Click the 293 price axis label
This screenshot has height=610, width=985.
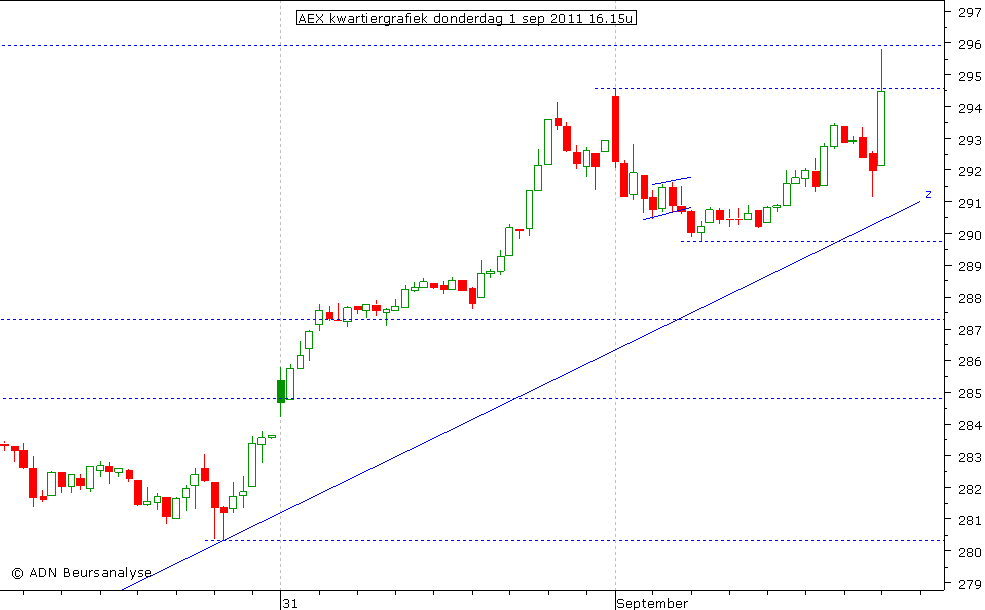pyautogui.click(x=969, y=139)
